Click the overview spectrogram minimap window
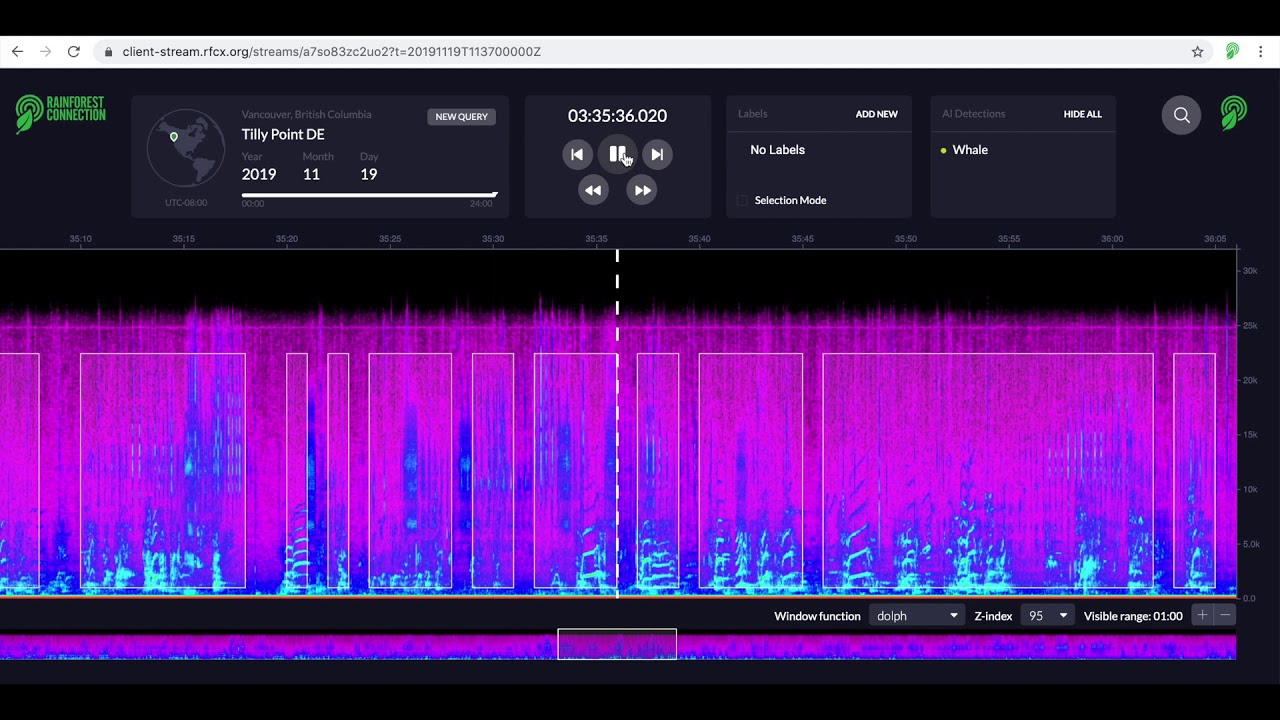The height and width of the screenshot is (720, 1280). (x=617, y=644)
